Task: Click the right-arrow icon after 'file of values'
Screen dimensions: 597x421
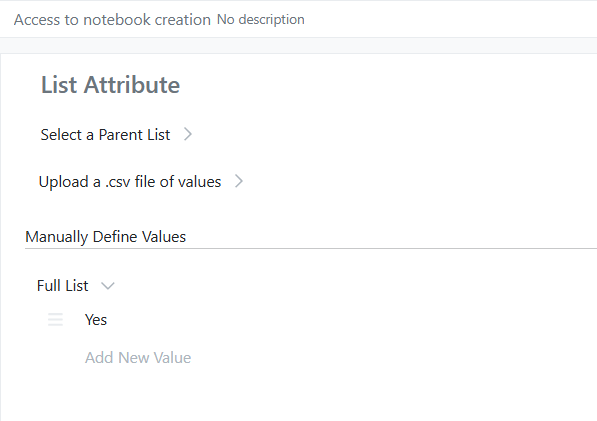Action: tap(239, 181)
